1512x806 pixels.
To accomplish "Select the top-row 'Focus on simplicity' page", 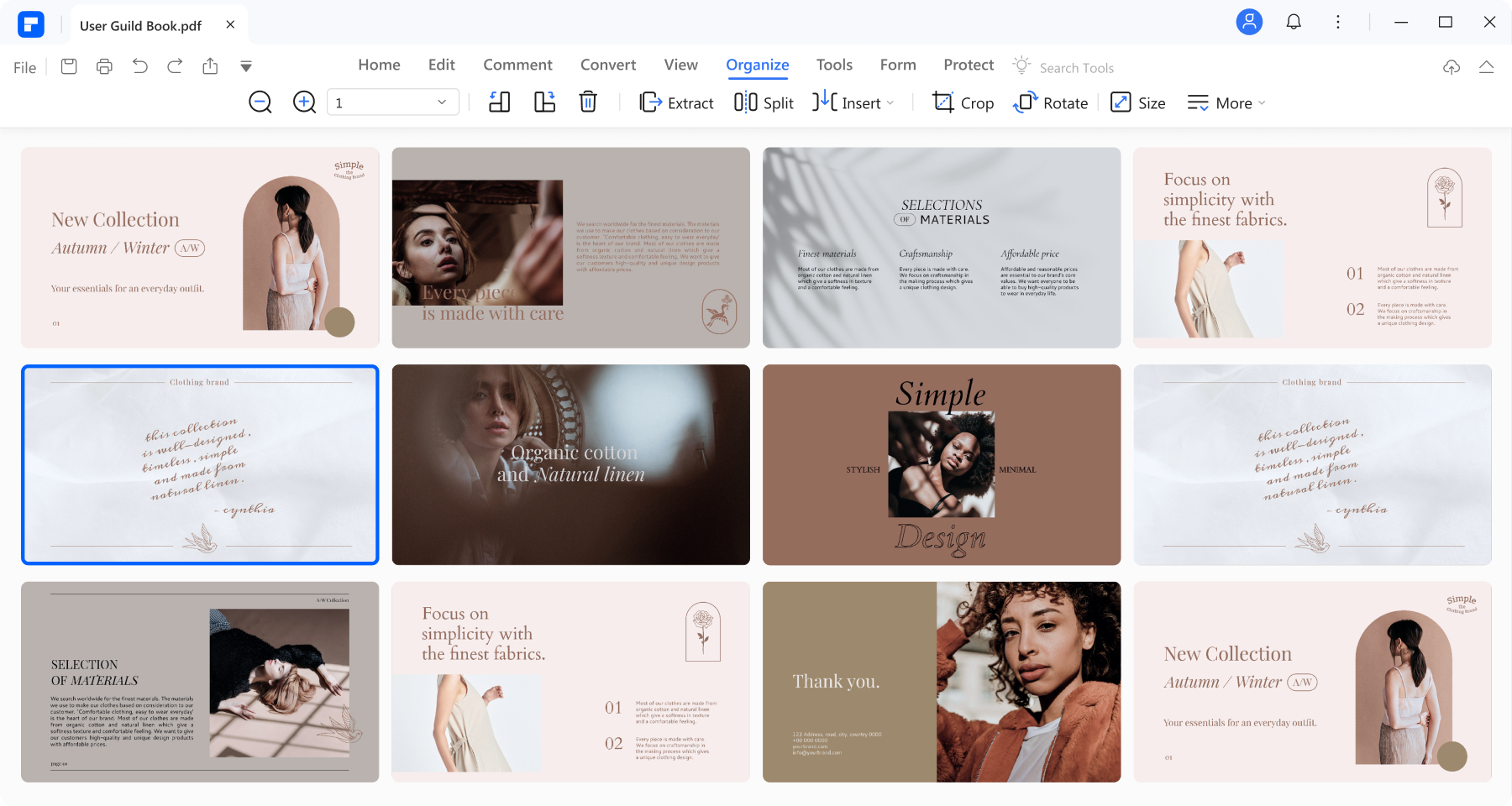I will 1312,248.
